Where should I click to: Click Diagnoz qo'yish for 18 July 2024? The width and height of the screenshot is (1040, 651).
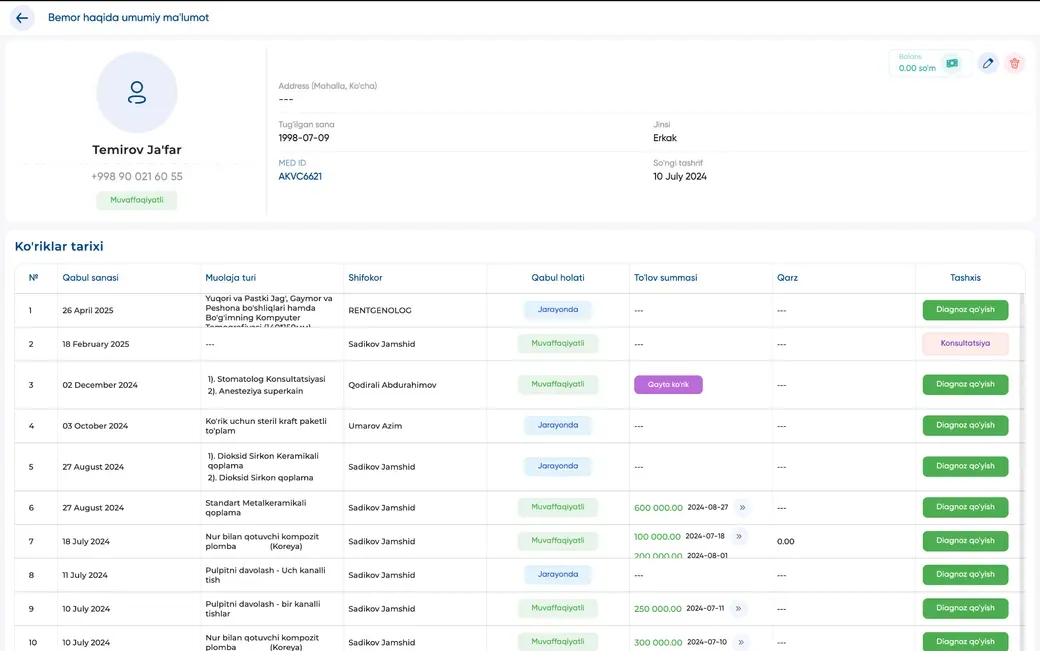[965, 541]
